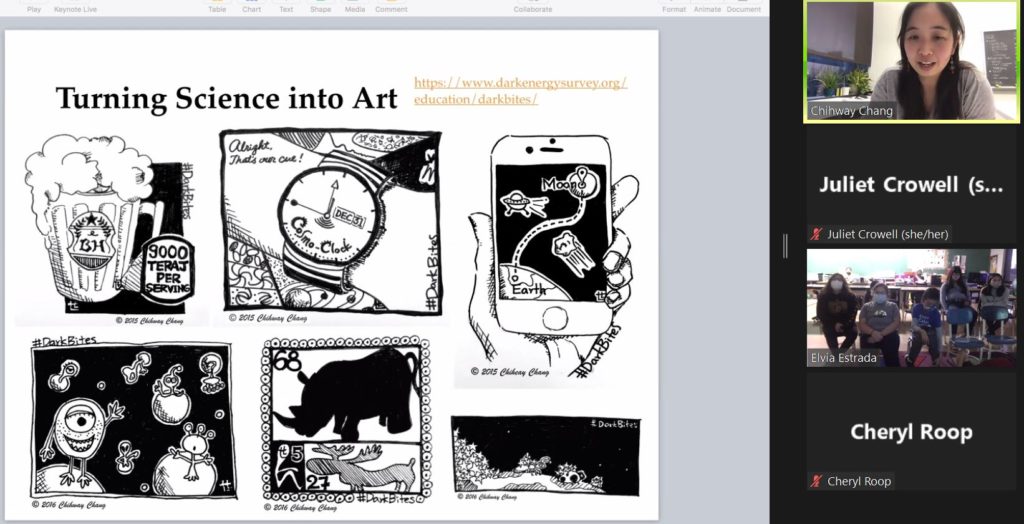Viewport: 1024px width, 524px height.
Task: Click the Collaborate toolbar button
Action: coord(533,8)
